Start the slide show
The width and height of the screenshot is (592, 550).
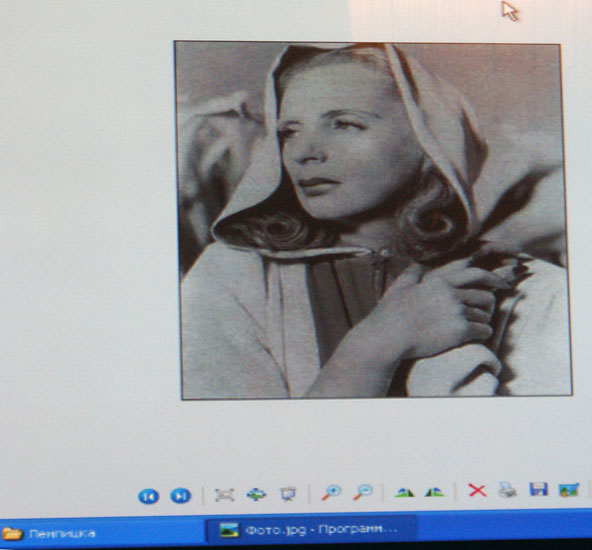(x=288, y=494)
